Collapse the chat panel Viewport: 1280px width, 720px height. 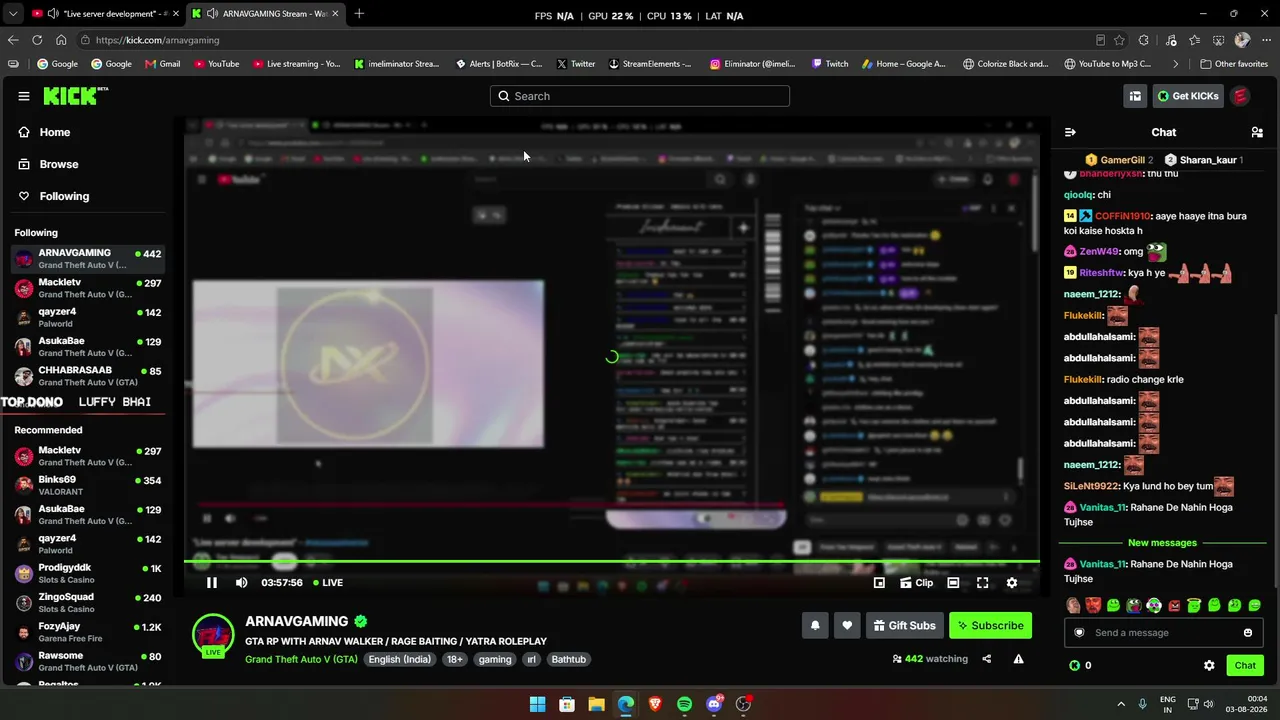pos(1070,132)
